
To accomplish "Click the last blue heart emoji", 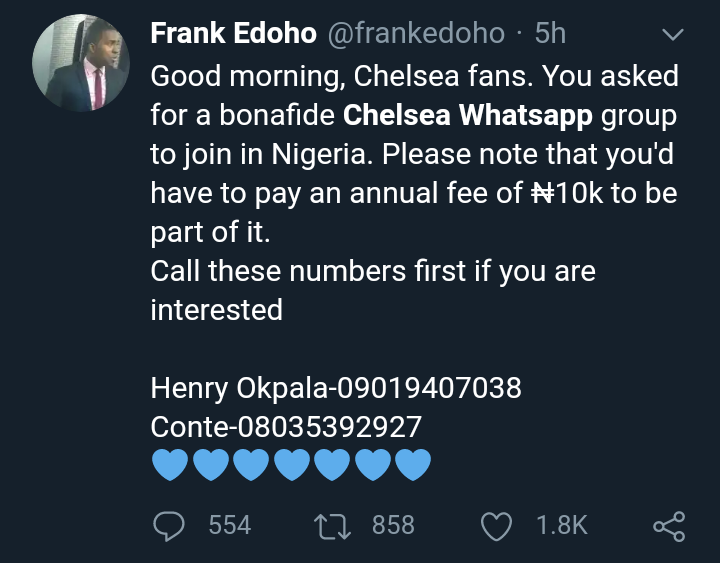I will coord(412,465).
